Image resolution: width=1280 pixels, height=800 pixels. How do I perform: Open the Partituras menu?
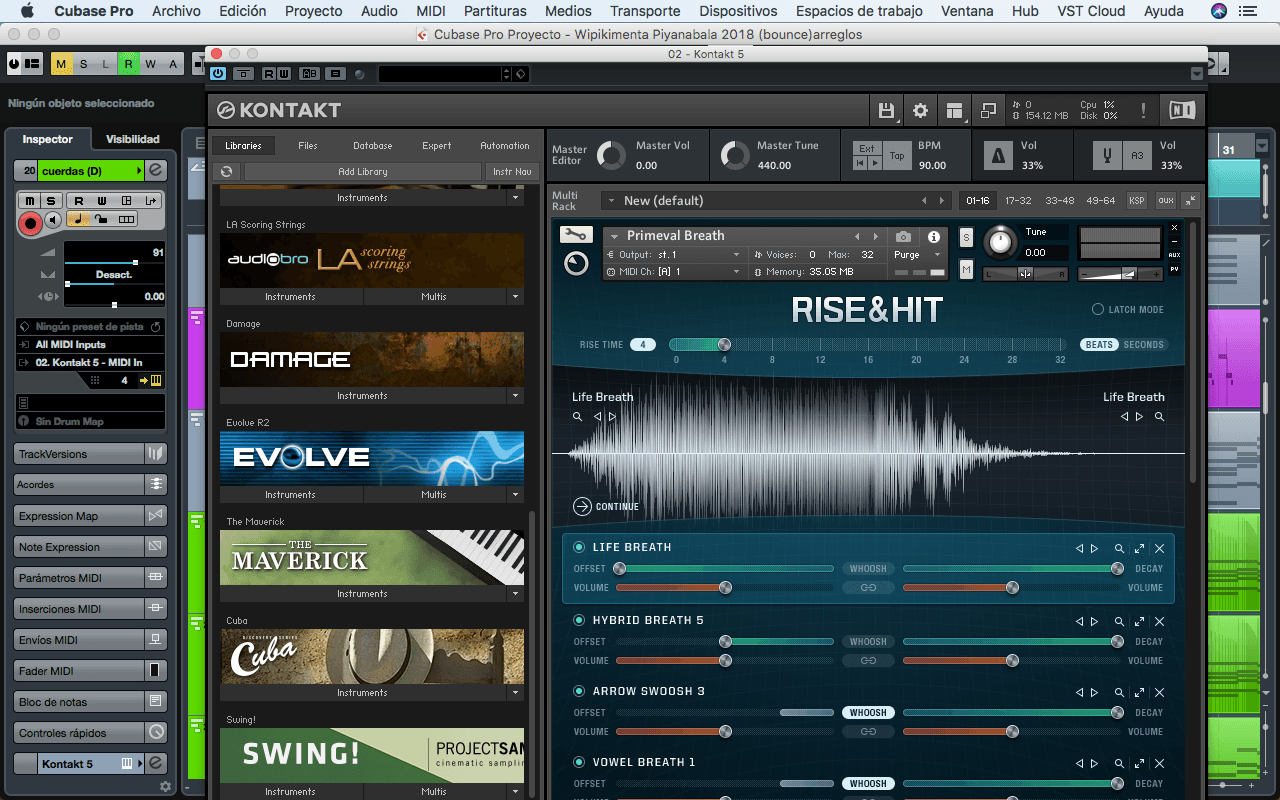click(495, 11)
